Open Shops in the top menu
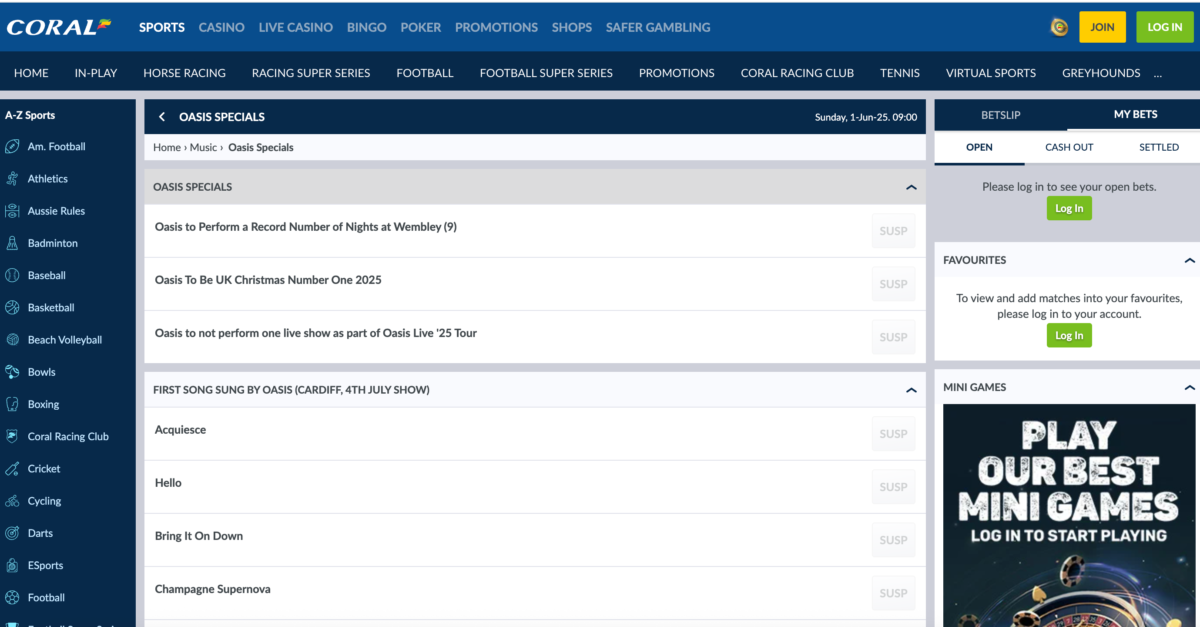1200x627 pixels. pyautogui.click(x=572, y=27)
